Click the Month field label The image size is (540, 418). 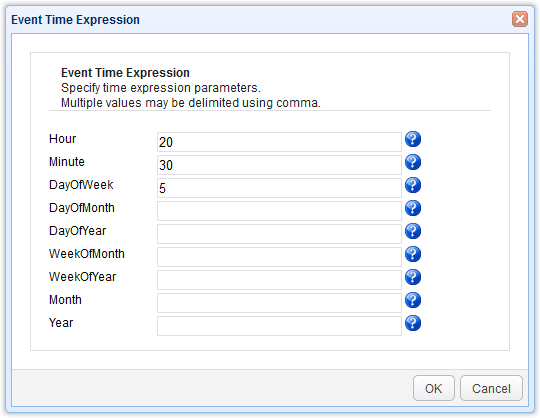[x=65, y=300]
